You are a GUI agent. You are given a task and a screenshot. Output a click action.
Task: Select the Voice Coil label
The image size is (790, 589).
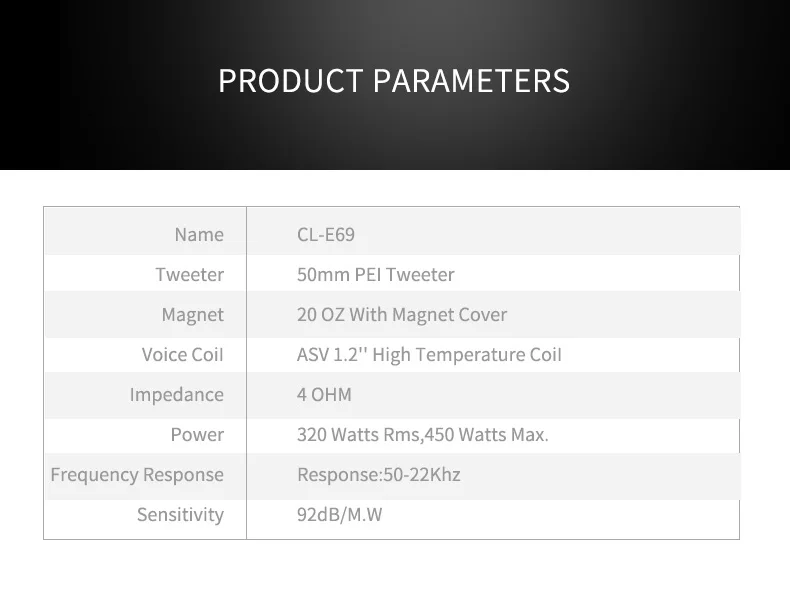[182, 354]
